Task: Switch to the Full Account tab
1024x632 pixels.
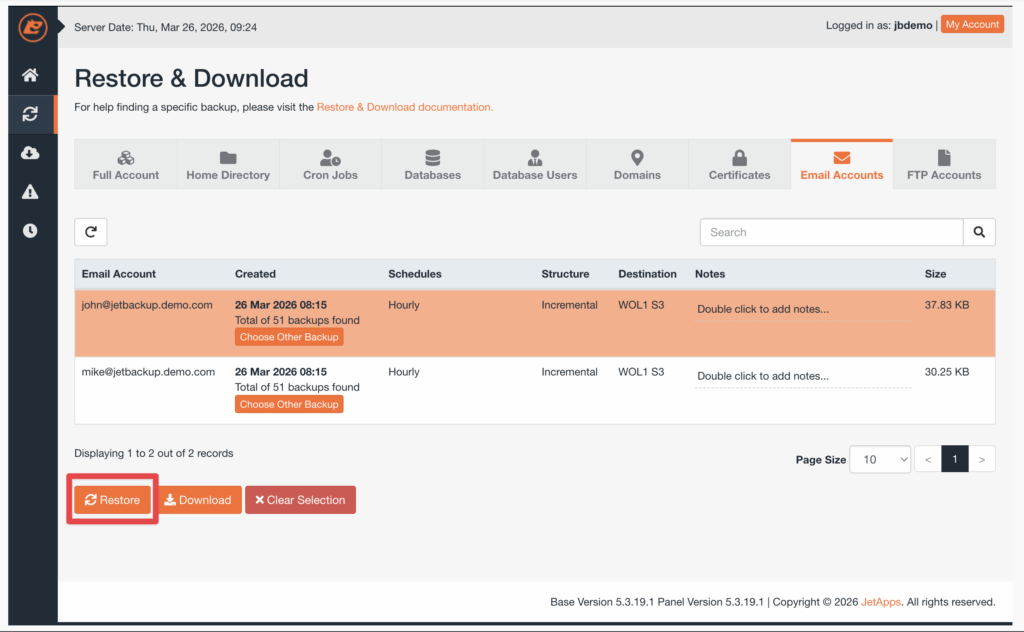Action: [126, 165]
